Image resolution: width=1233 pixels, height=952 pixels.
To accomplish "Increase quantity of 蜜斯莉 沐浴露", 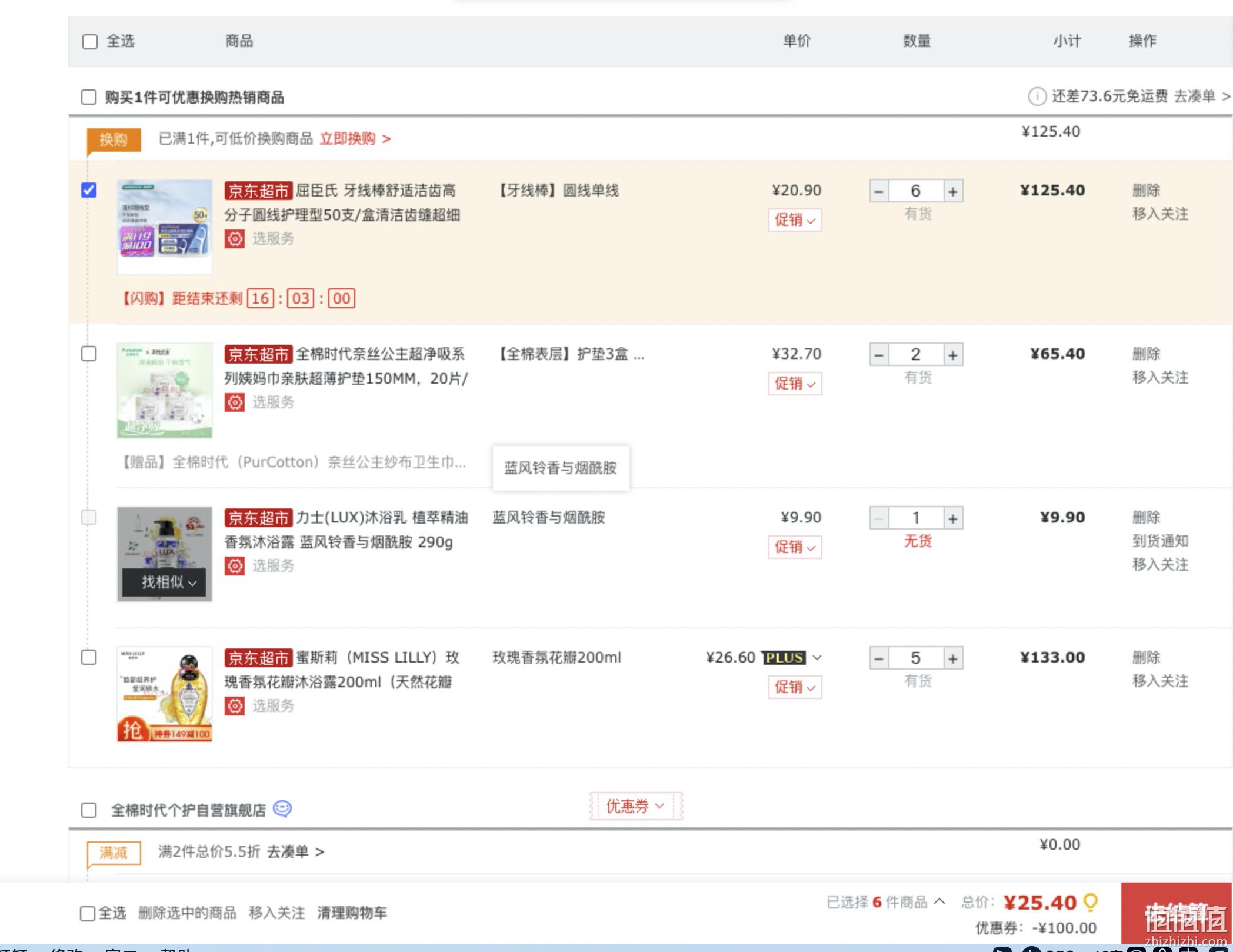I will pyautogui.click(x=953, y=658).
